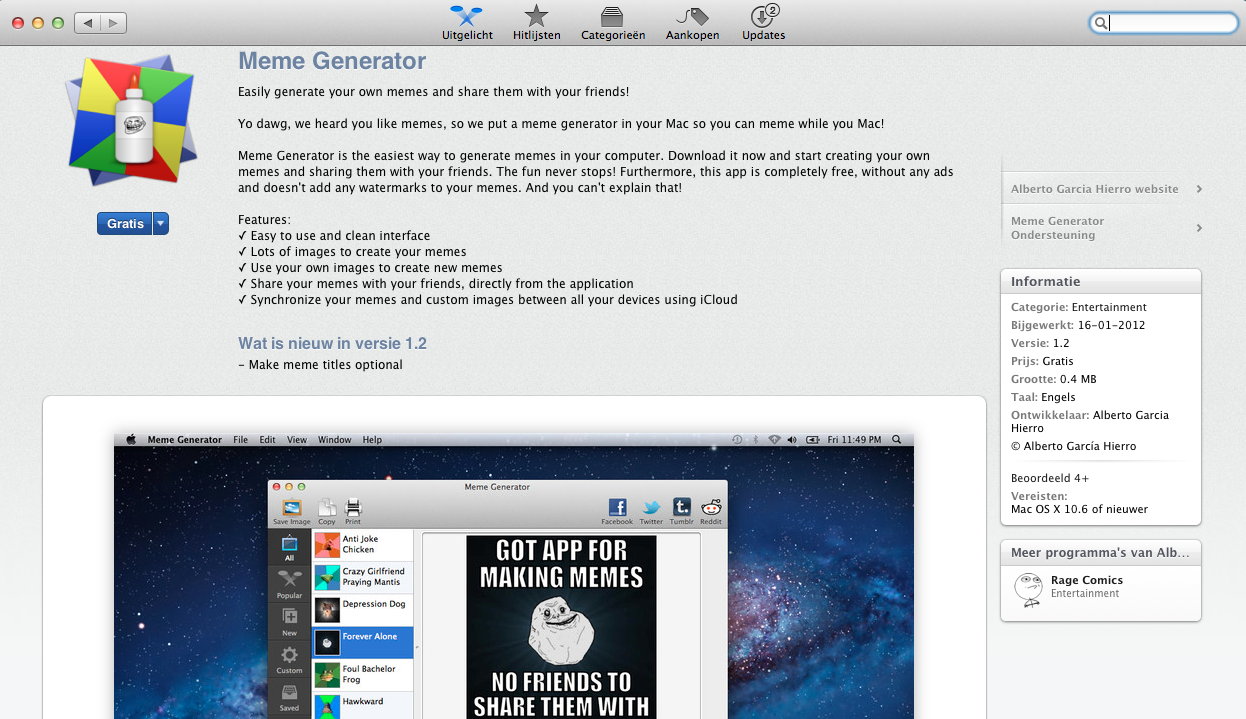
Task: Go back with the left arrow
Action: [x=88, y=22]
